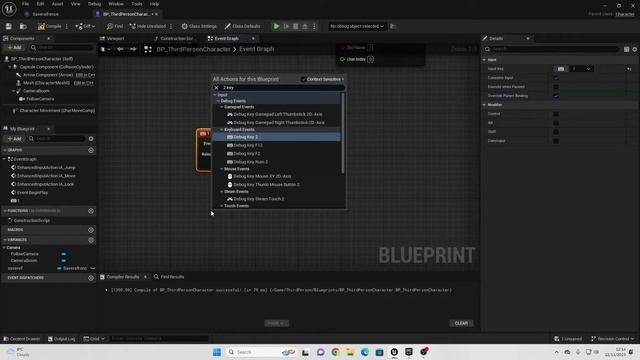Collapse the VARIABLES section
The width and height of the screenshot is (640, 360).
[x=5, y=240]
